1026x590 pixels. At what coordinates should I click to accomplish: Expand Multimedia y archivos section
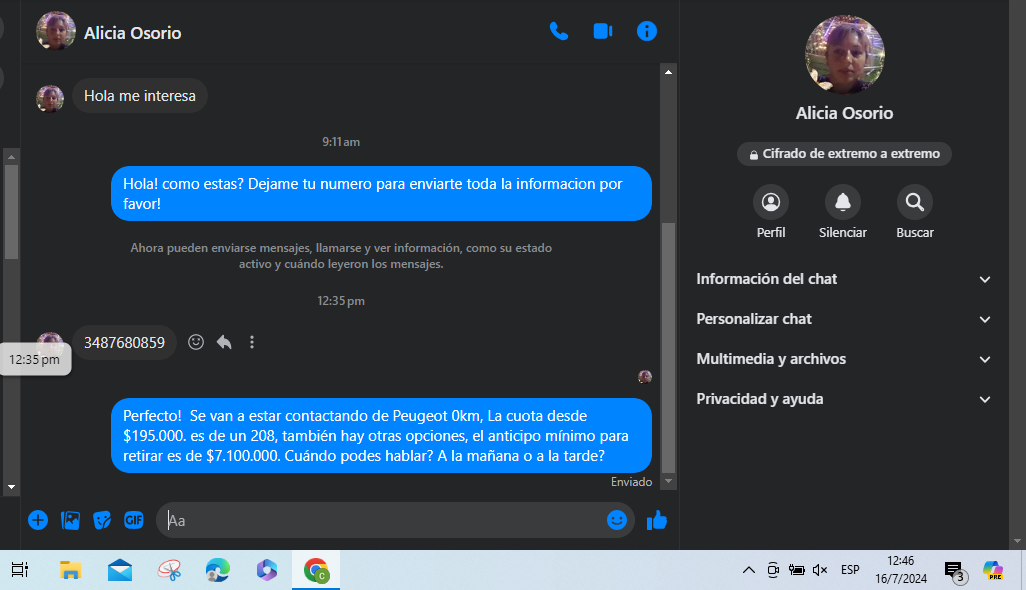[844, 359]
